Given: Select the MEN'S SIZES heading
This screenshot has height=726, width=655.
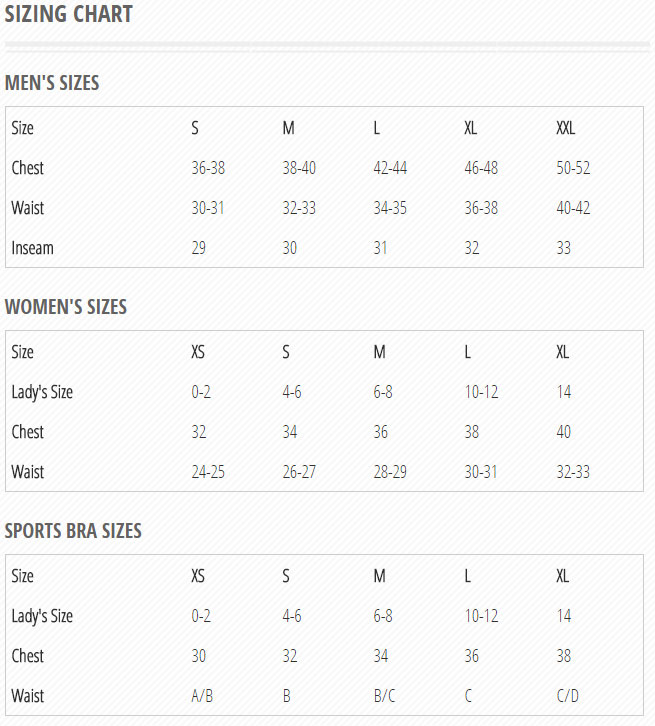Looking at the screenshot, I should tap(52, 83).
